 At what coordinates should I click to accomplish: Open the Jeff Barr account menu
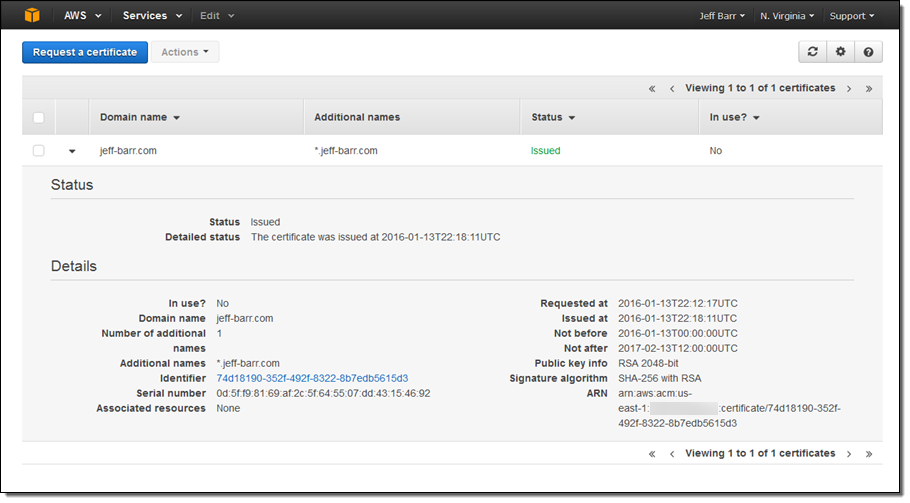click(721, 16)
